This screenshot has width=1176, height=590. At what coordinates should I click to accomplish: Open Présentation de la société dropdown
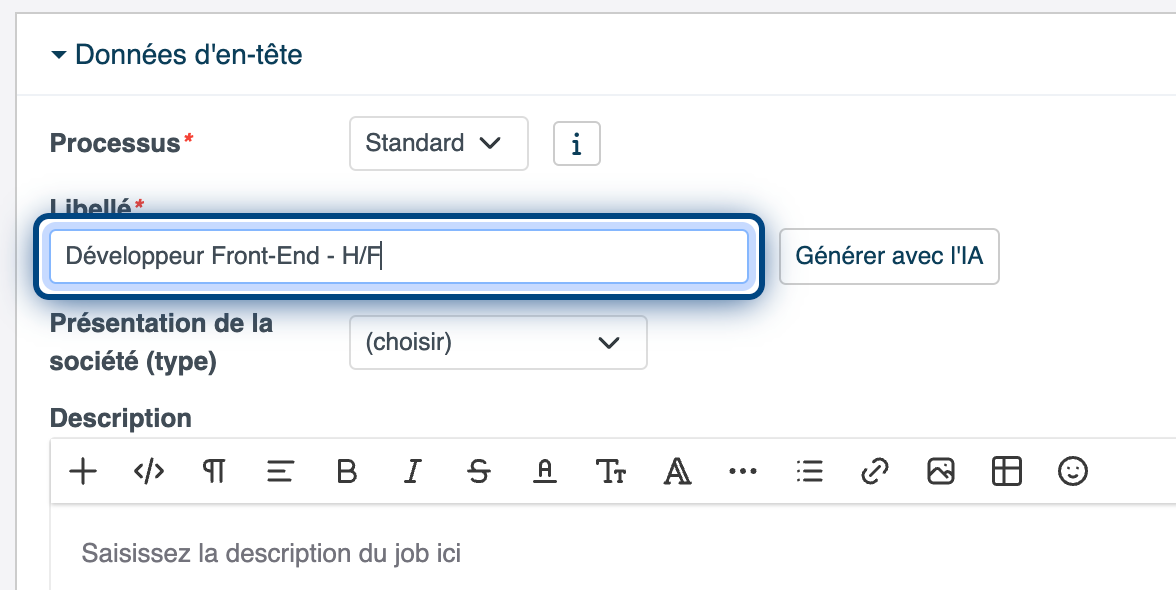tap(498, 342)
